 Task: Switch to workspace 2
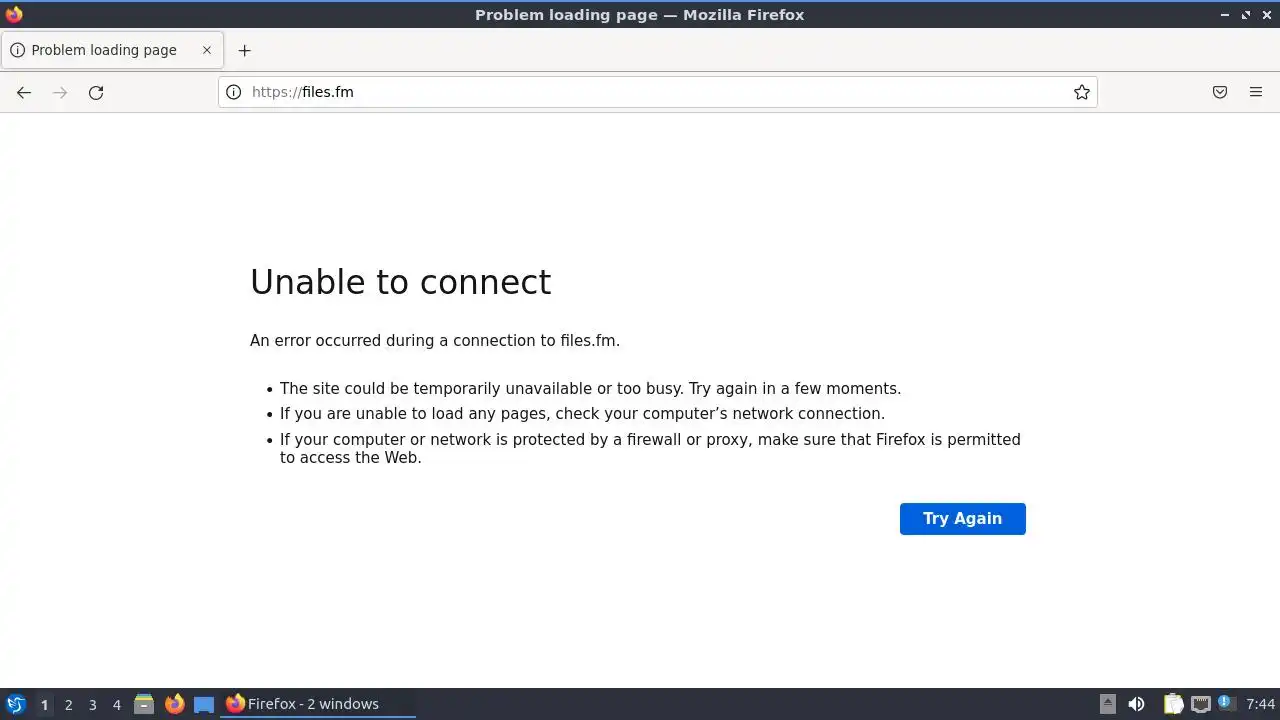coord(68,704)
